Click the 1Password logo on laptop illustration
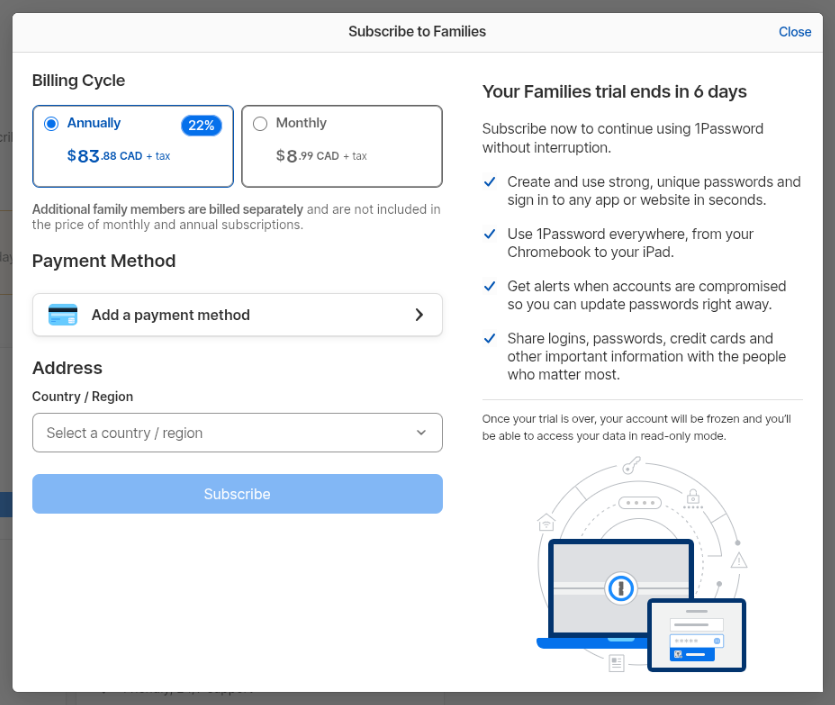Screen dimensions: 835x705 [621, 588]
